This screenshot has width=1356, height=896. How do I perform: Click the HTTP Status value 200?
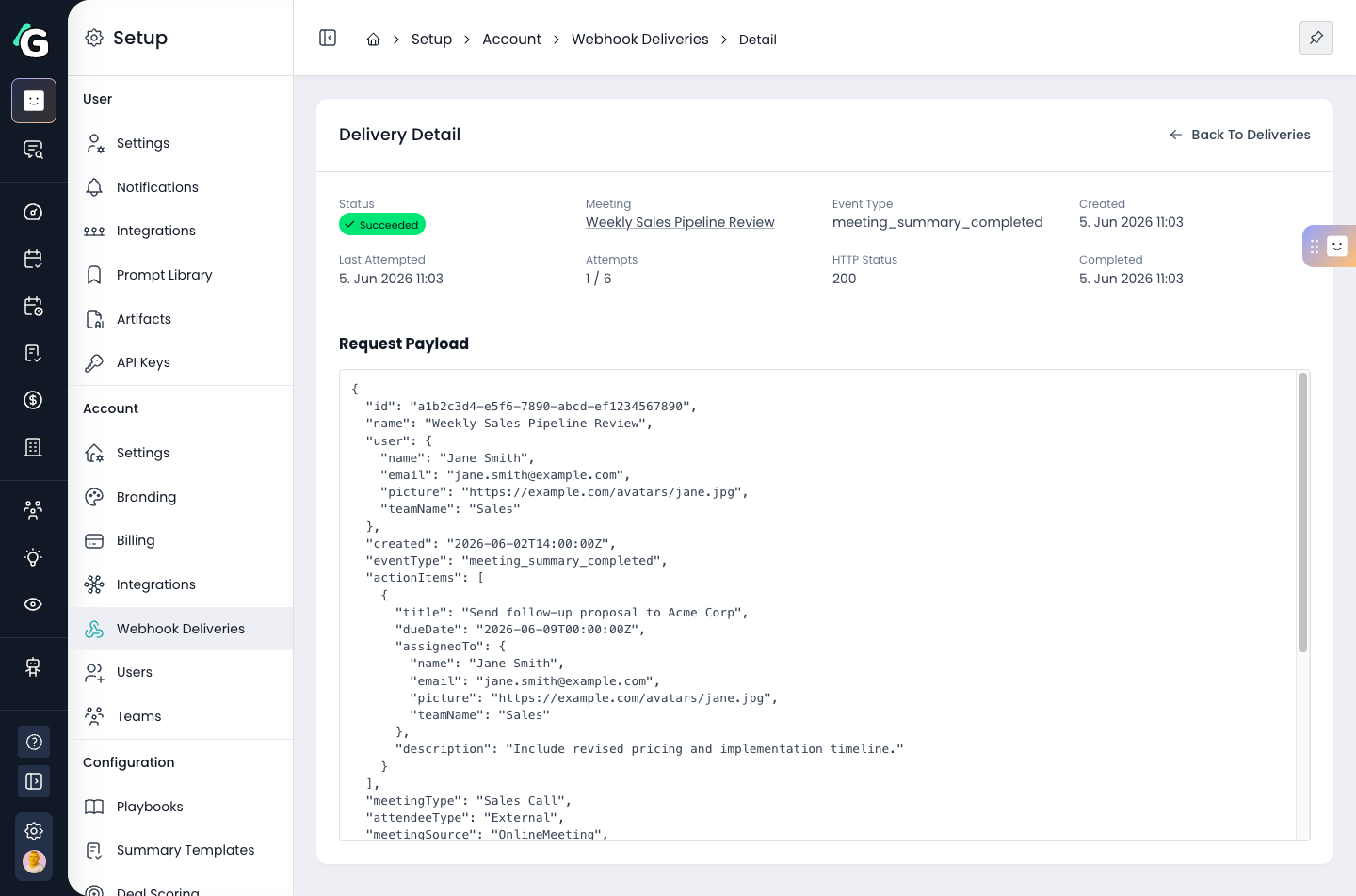click(844, 279)
